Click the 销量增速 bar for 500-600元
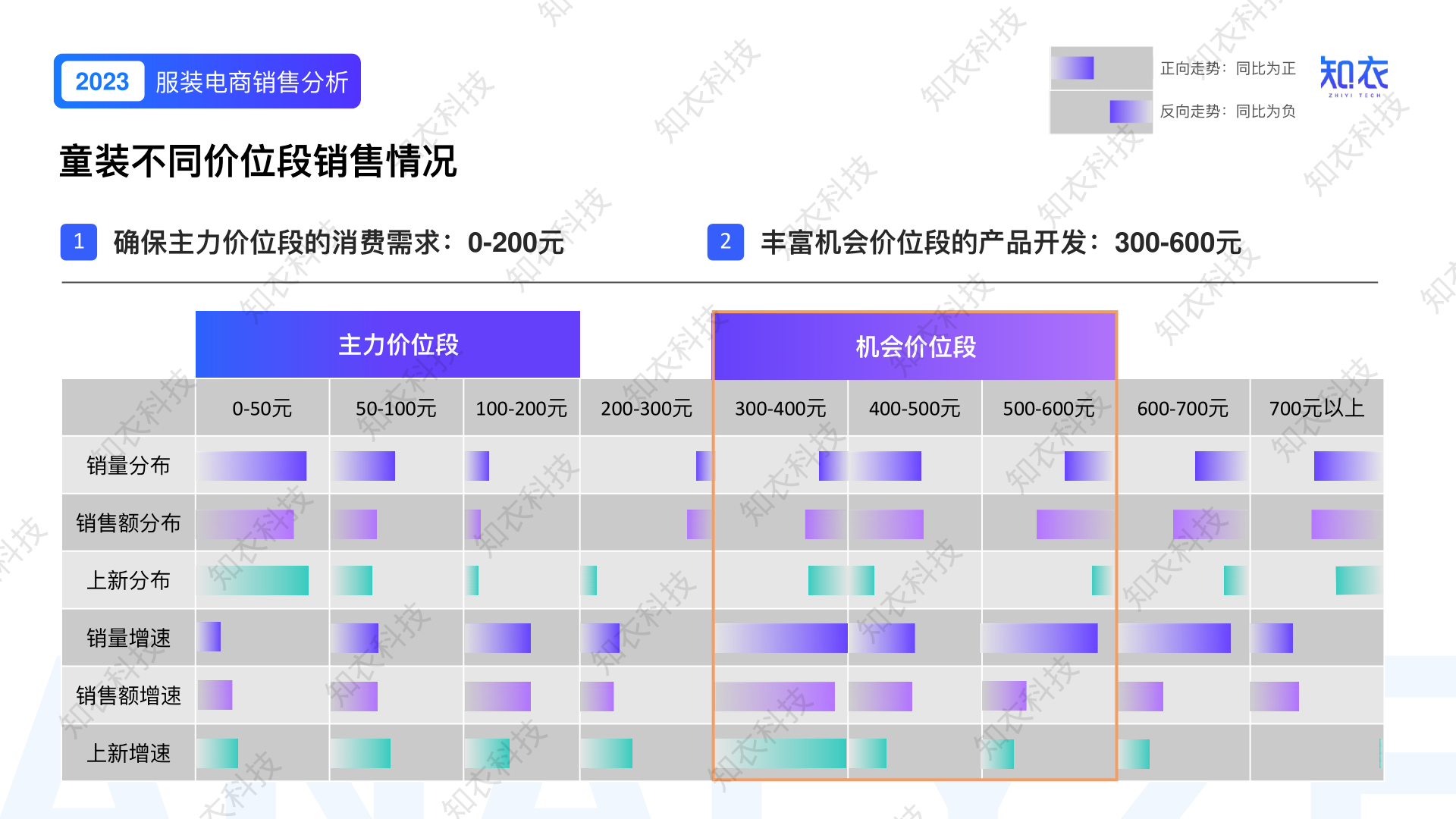 (1040, 638)
